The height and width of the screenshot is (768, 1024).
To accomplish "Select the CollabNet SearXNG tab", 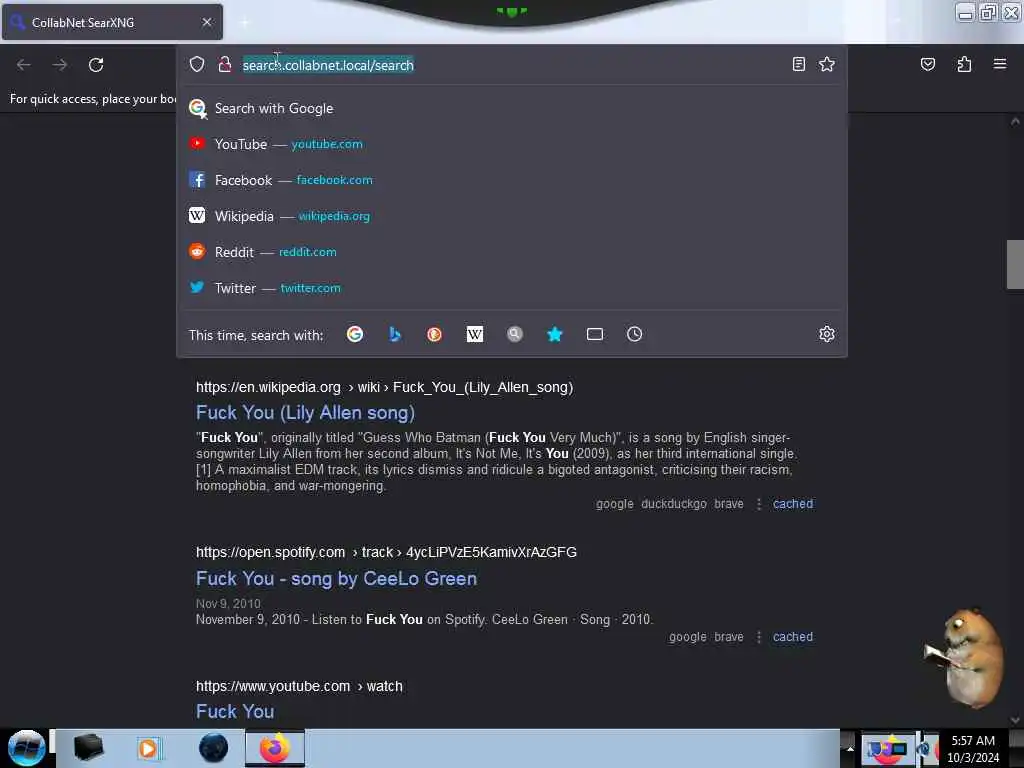I will click(x=112, y=22).
